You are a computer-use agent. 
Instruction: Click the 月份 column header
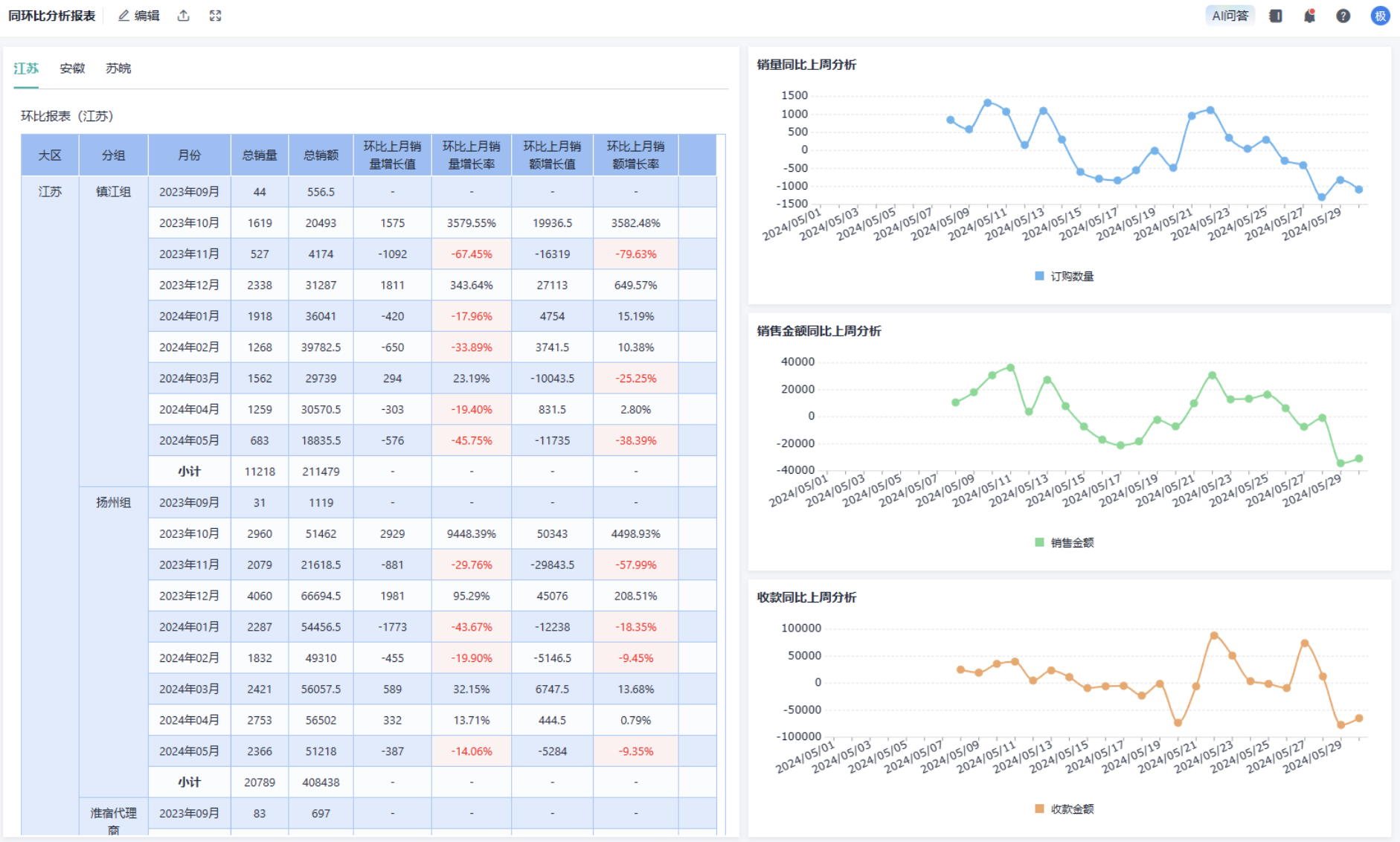[x=190, y=155]
